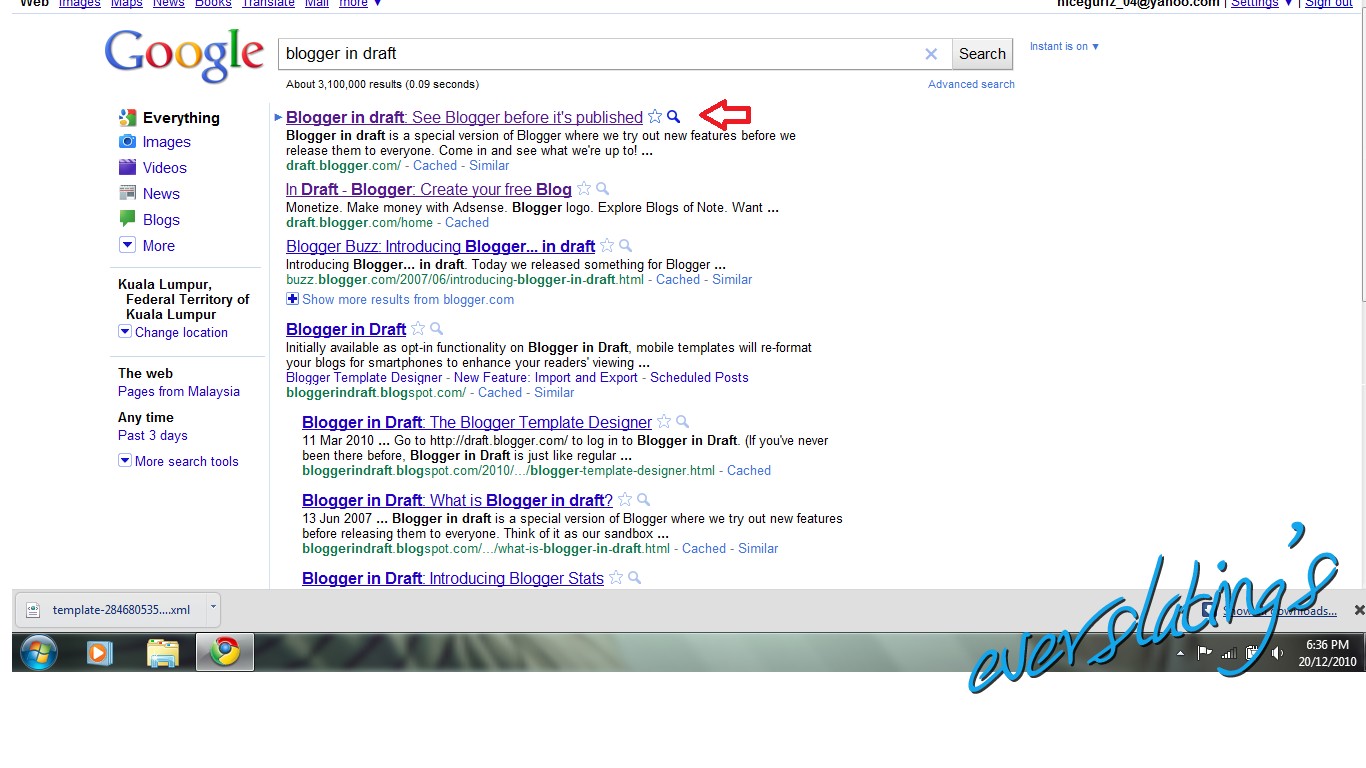Open magnifier preview for 'Introducing Blogger Stats' result
Image resolution: width=1366 pixels, height=768 pixels.
[x=634, y=578]
